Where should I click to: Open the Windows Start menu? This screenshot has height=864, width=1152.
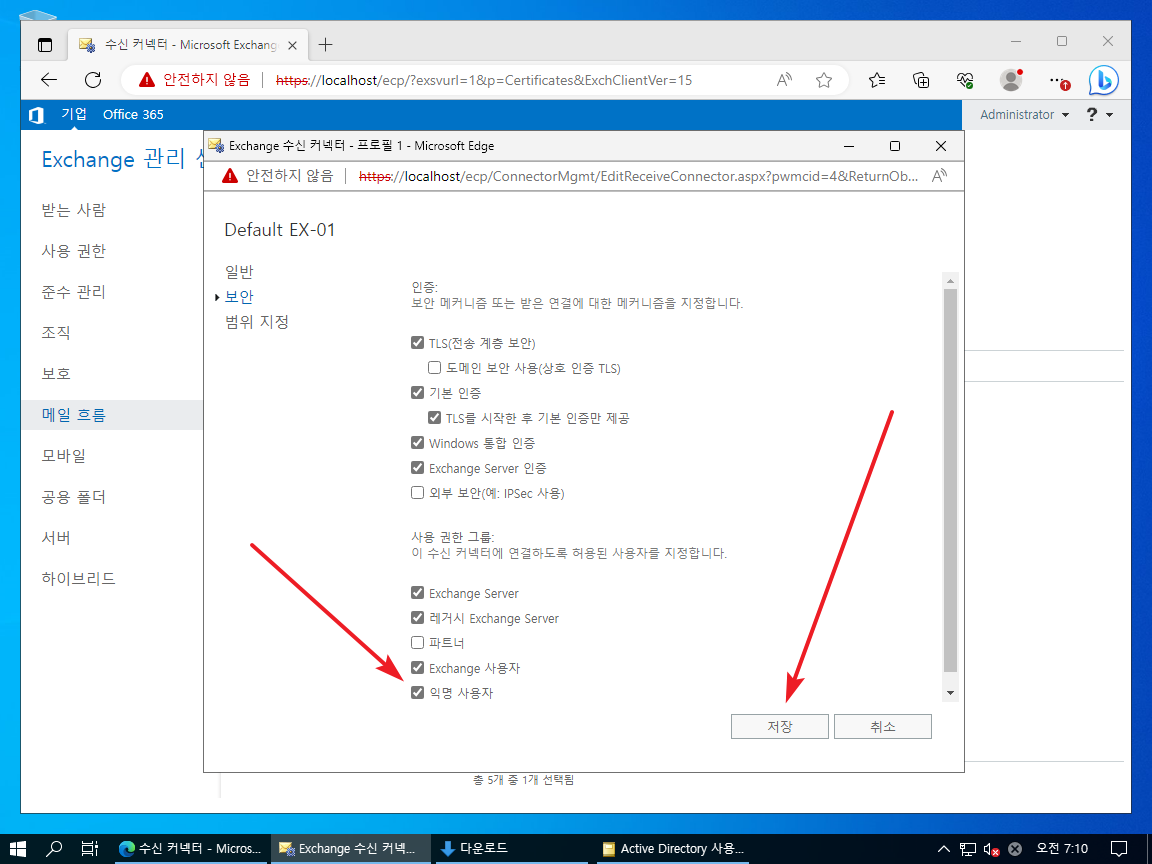click(18, 849)
